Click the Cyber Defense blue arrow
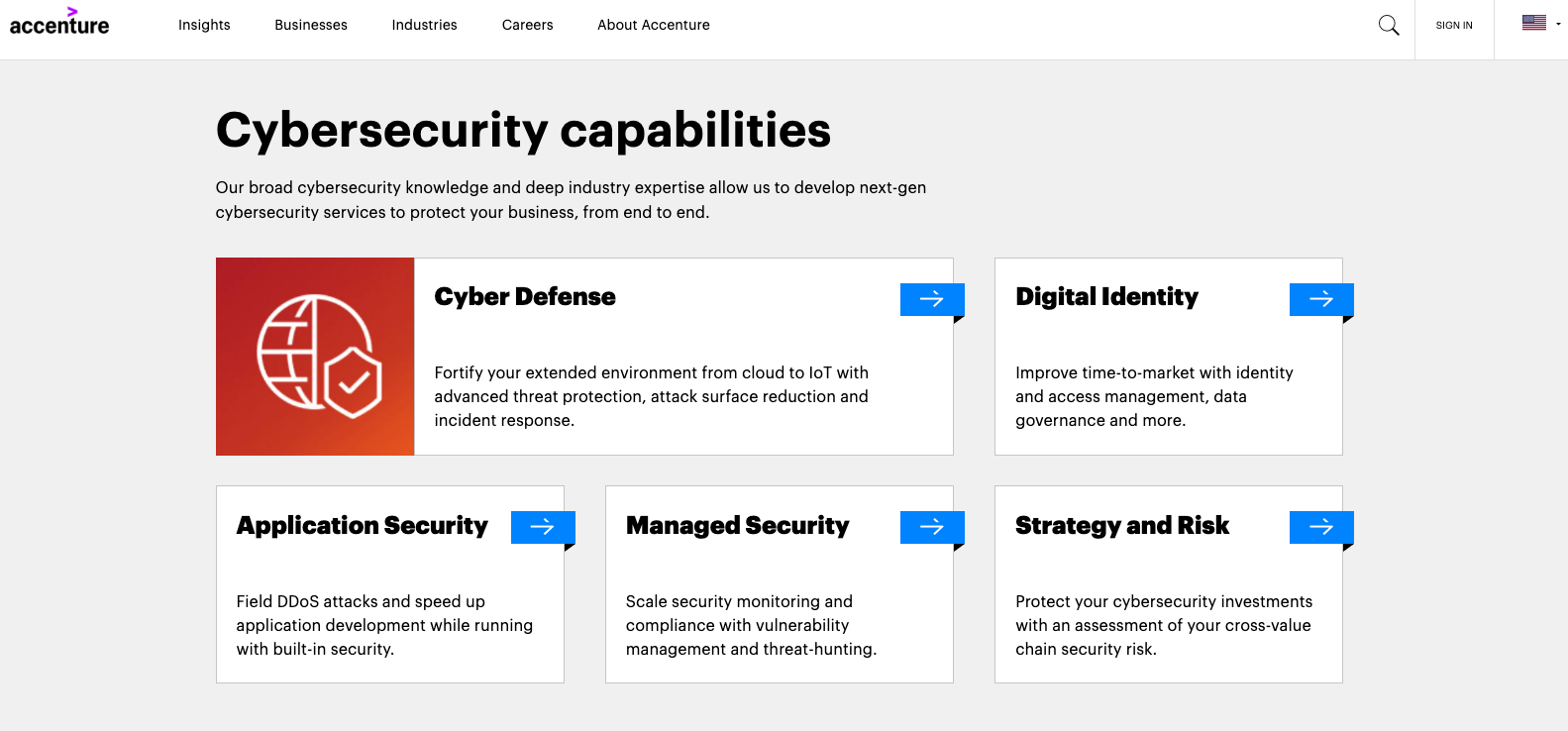 point(931,299)
